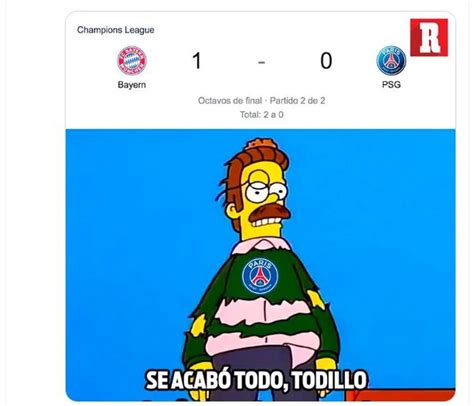Image resolution: width=474 pixels, height=406 pixels.
Task: Open the red R logo badge
Action: [x=429, y=37]
